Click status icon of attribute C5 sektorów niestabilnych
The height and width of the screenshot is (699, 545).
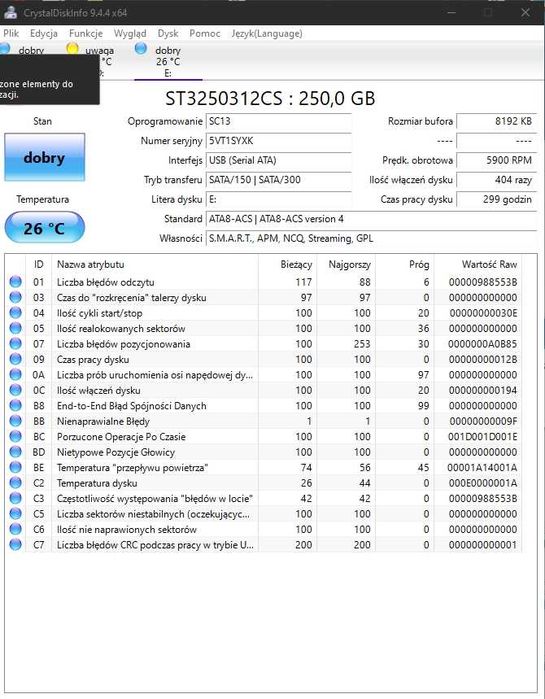coord(16,514)
